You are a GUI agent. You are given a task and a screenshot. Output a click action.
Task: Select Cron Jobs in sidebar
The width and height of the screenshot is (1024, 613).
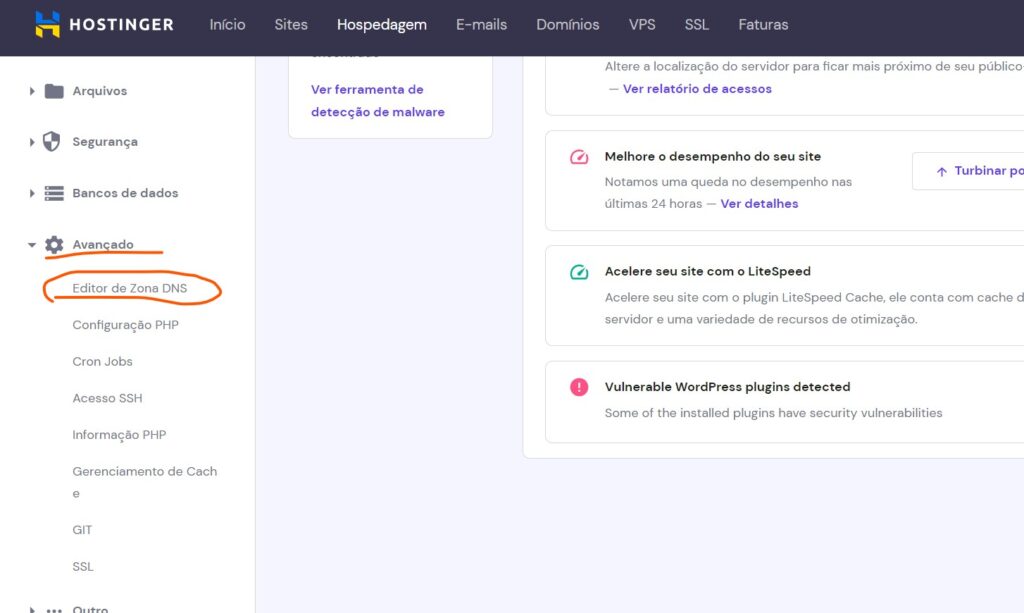pyautogui.click(x=102, y=361)
